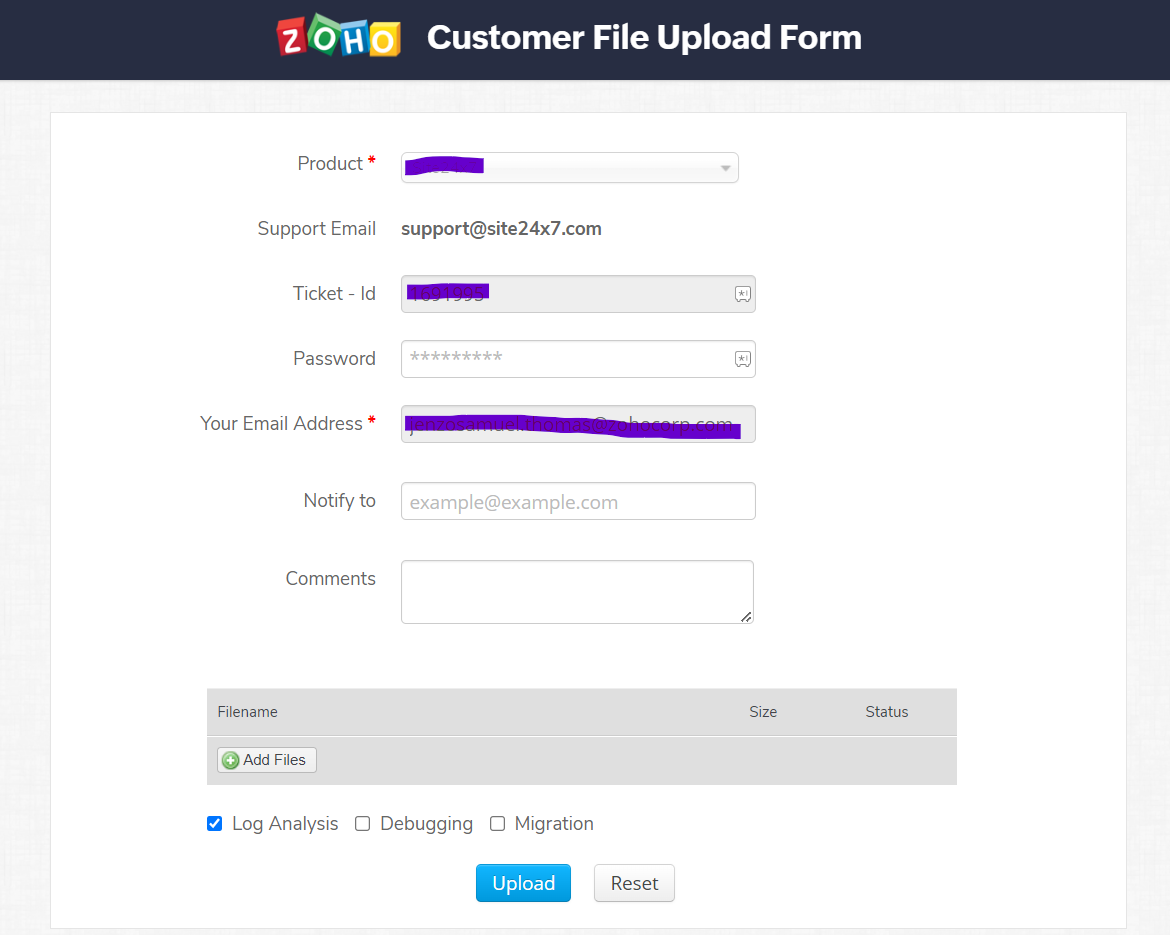The width and height of the screenshot is (1170, 935).
Task: Focus the Ticket - Id input field
Action: coord(578,294)
